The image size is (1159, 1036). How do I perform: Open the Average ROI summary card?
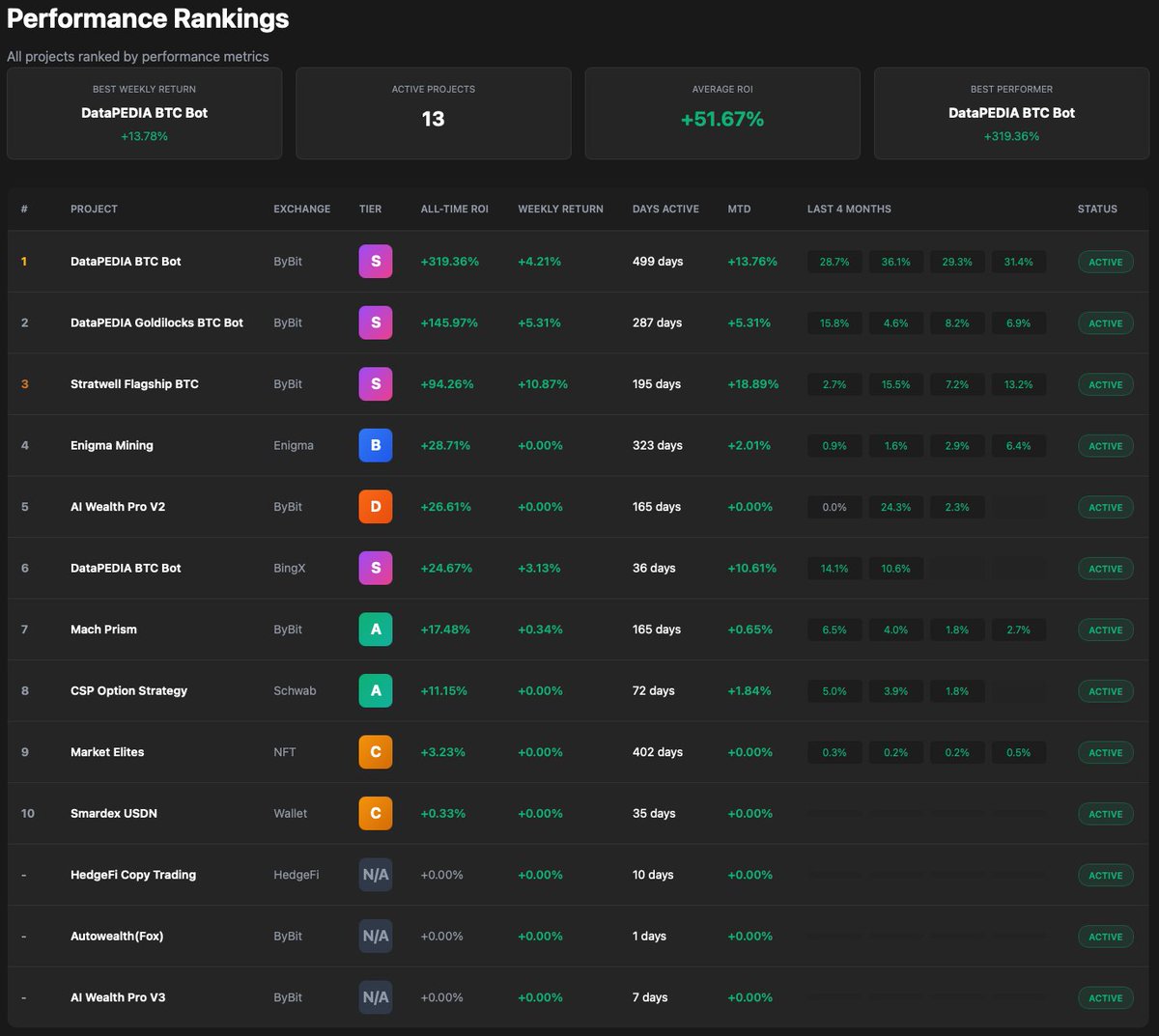[722, 113]
